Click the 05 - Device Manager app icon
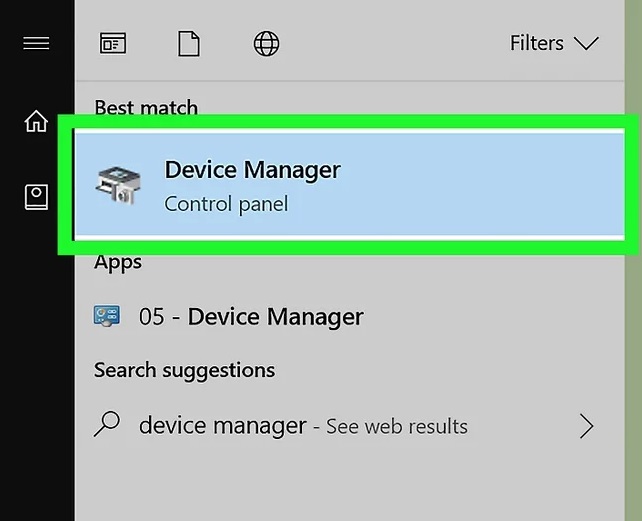 coord(106,317)
